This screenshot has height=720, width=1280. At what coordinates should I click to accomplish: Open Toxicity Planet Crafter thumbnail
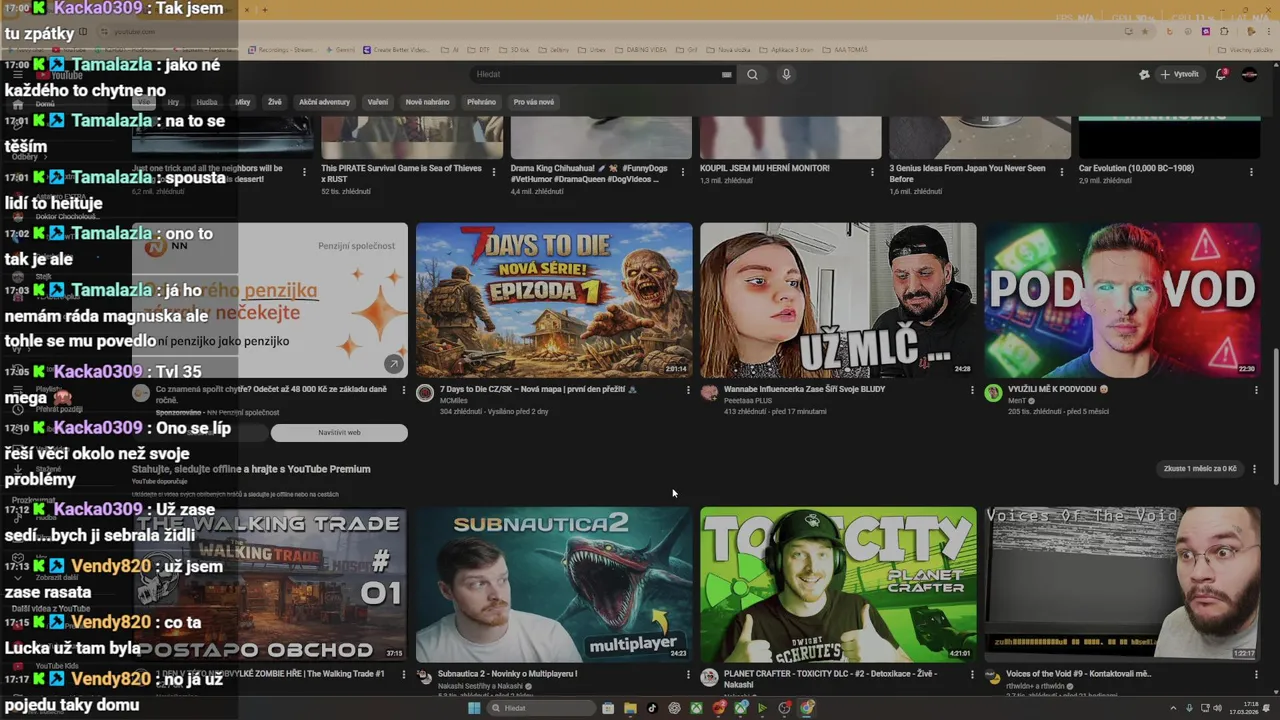coord(838,584)
